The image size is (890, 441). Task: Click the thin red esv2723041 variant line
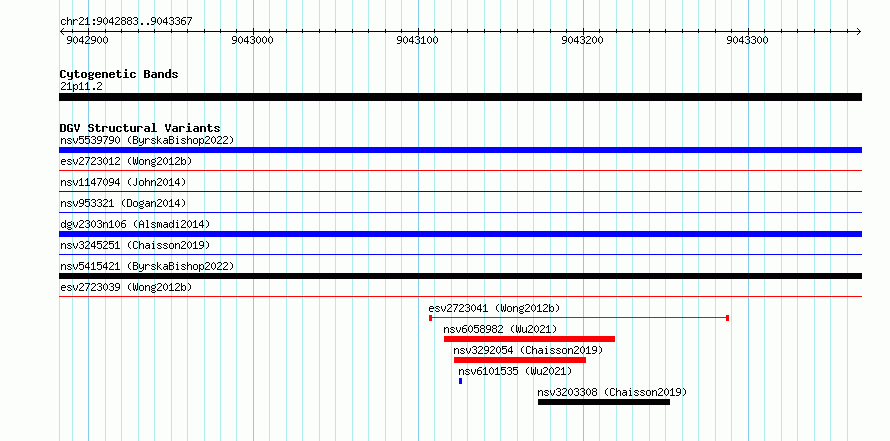click(579, 318)
